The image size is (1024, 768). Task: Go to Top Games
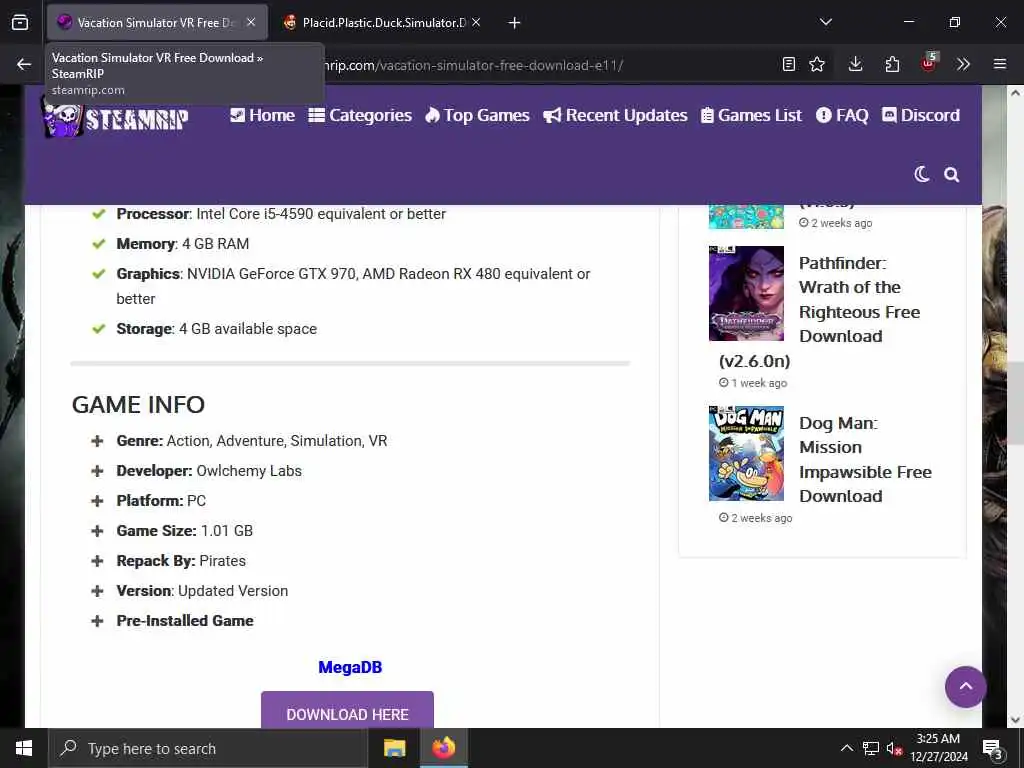(x=477, y=116)
